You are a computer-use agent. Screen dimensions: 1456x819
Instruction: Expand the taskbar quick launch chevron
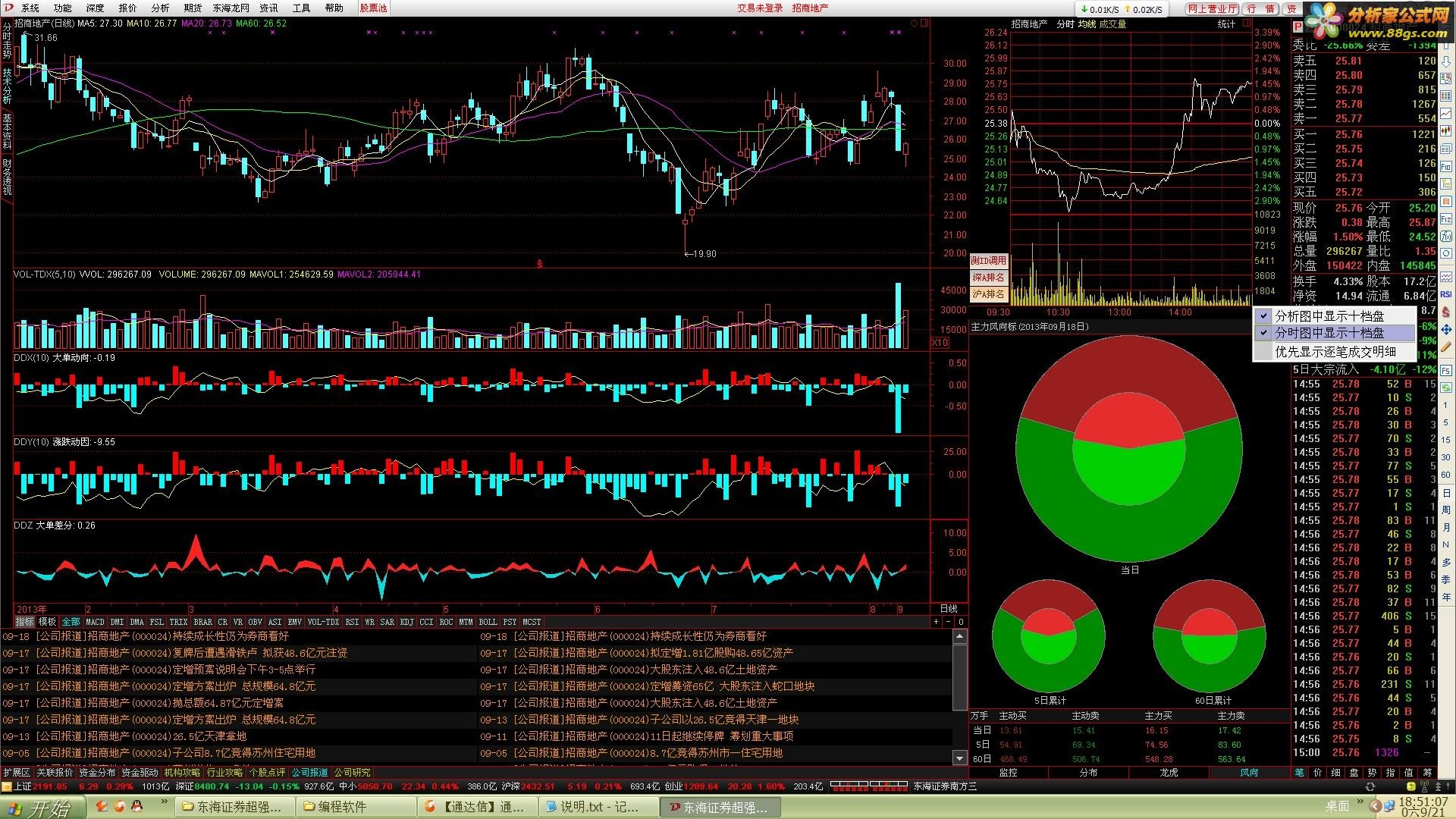point(164,802)
